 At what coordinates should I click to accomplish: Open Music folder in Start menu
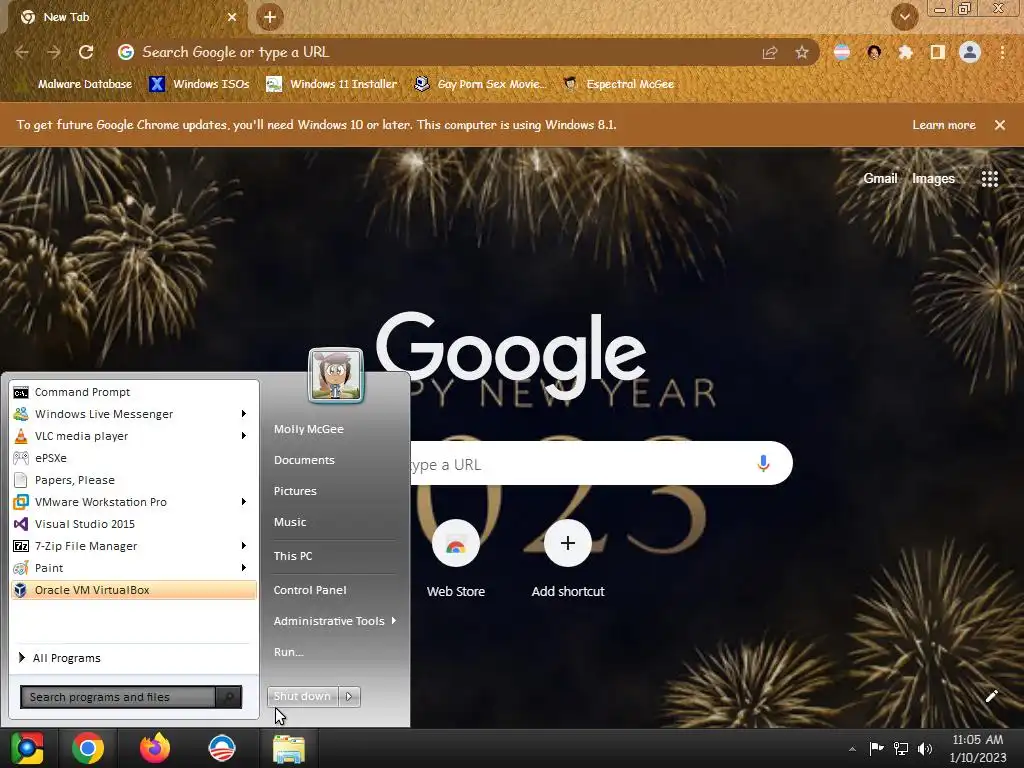point(290,522)
